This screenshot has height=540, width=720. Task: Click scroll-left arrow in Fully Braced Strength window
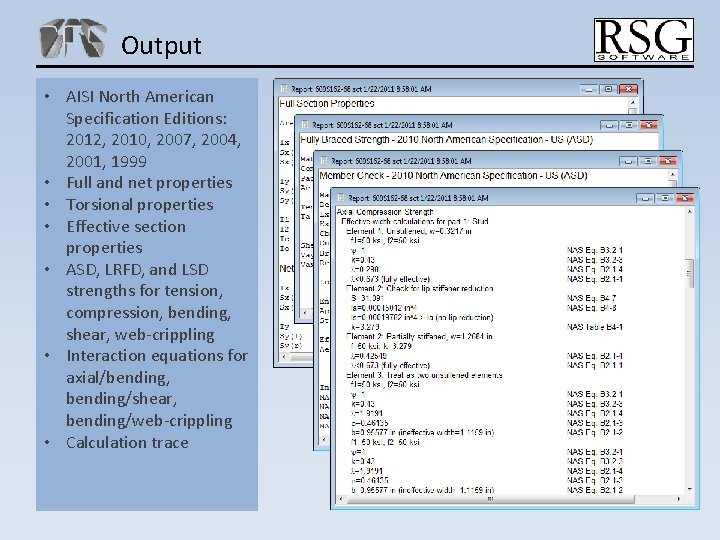(305, 313)
